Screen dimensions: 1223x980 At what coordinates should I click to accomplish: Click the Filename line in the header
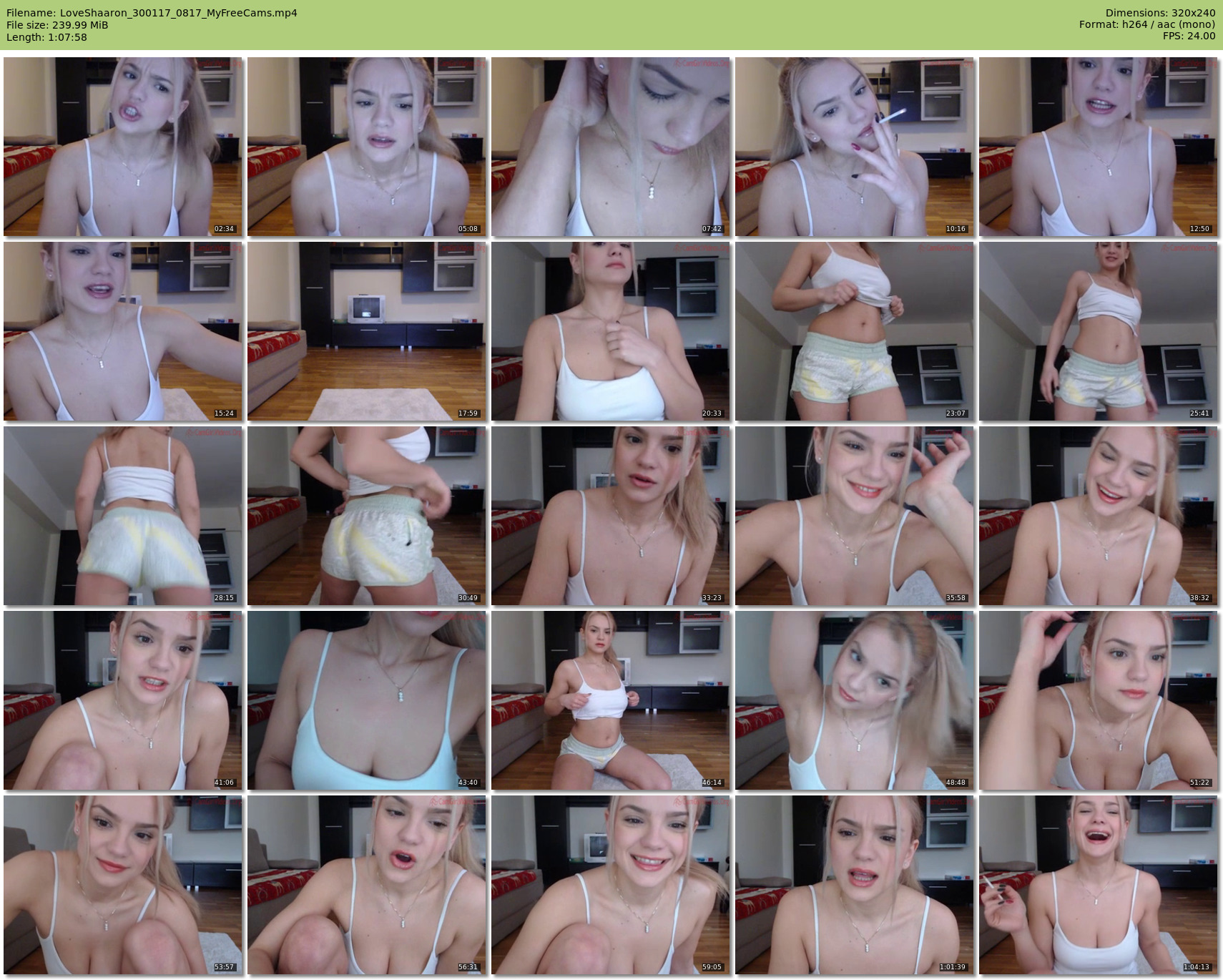152,13
